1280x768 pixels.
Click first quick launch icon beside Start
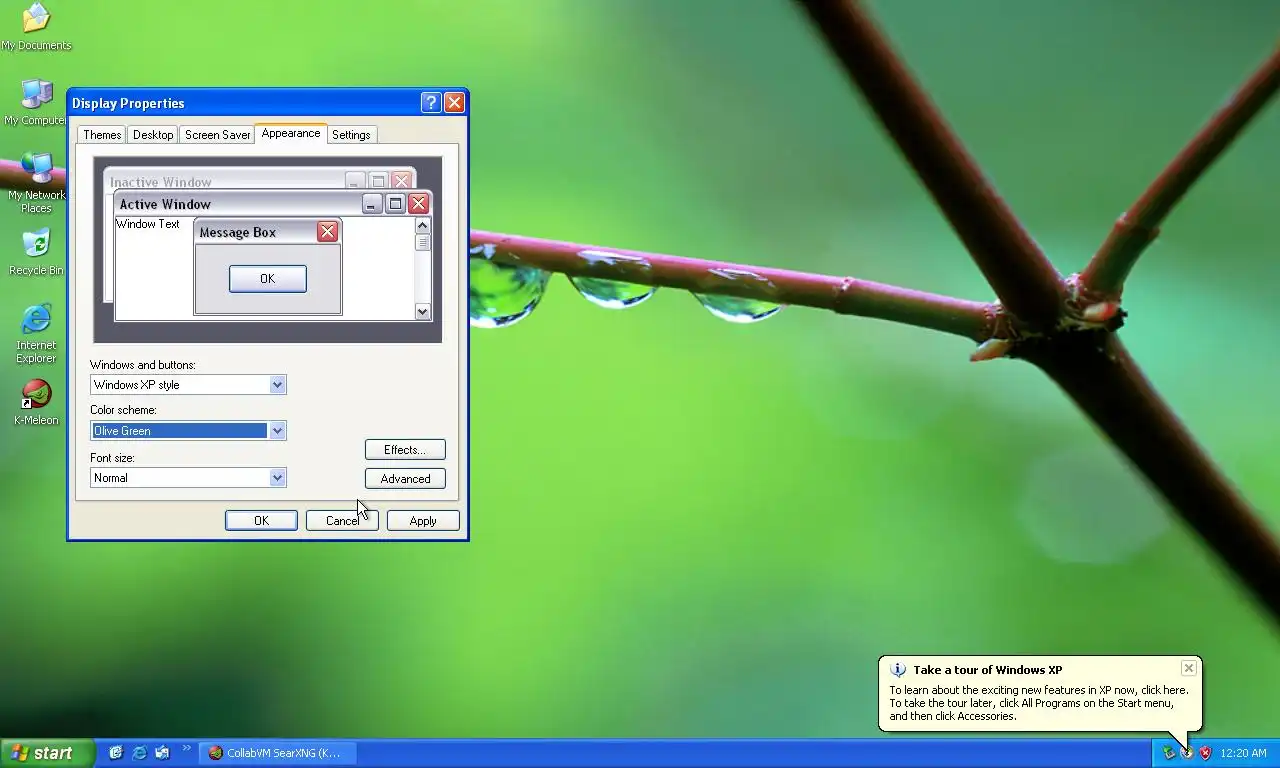pyautogui.click(x=116, y=753)
